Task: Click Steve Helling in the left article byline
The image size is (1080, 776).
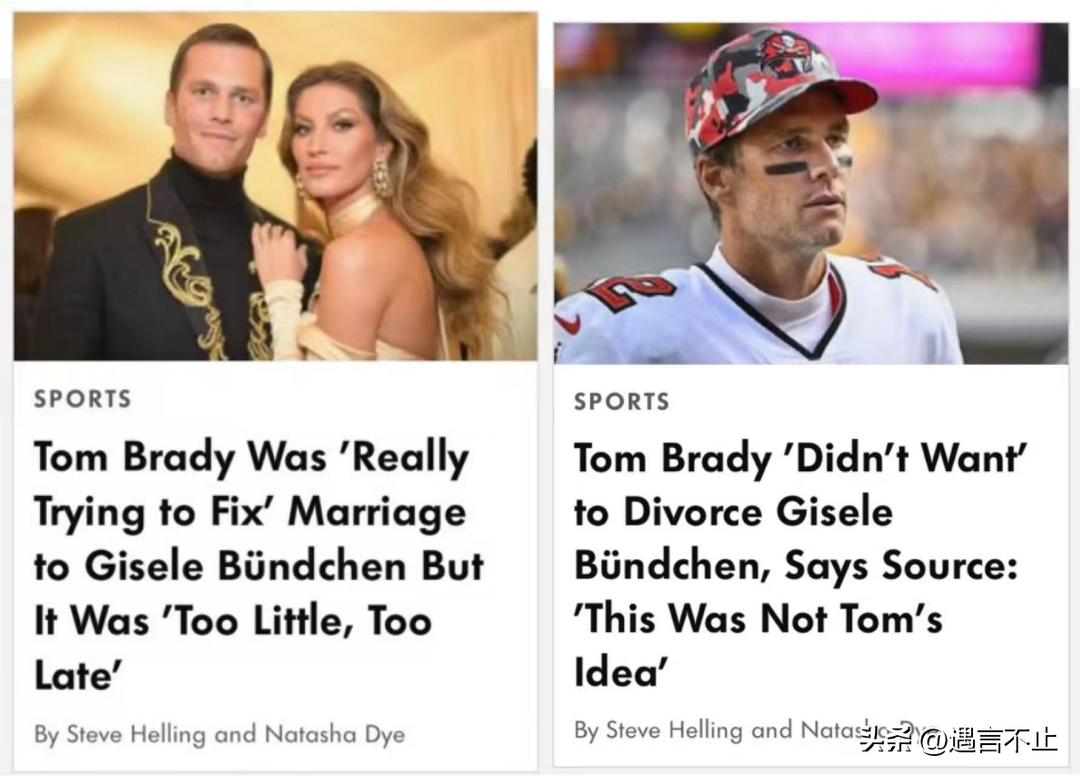Action: click(x=136, y=734)
